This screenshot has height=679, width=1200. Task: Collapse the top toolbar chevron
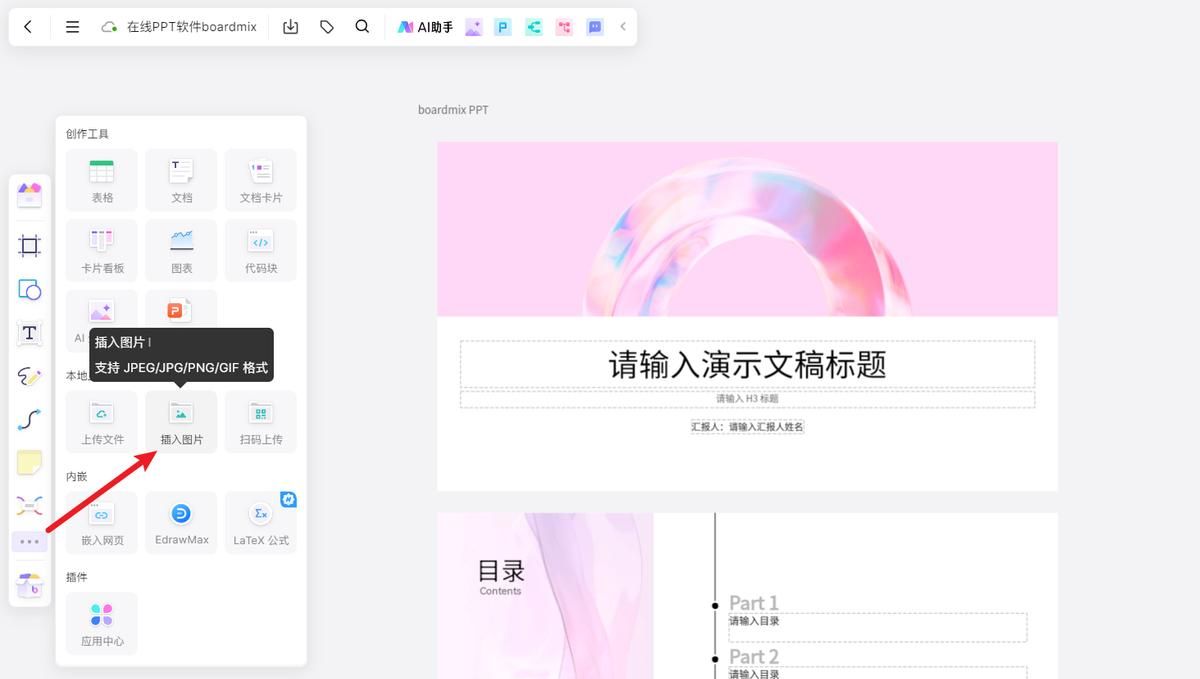point(623,27)
